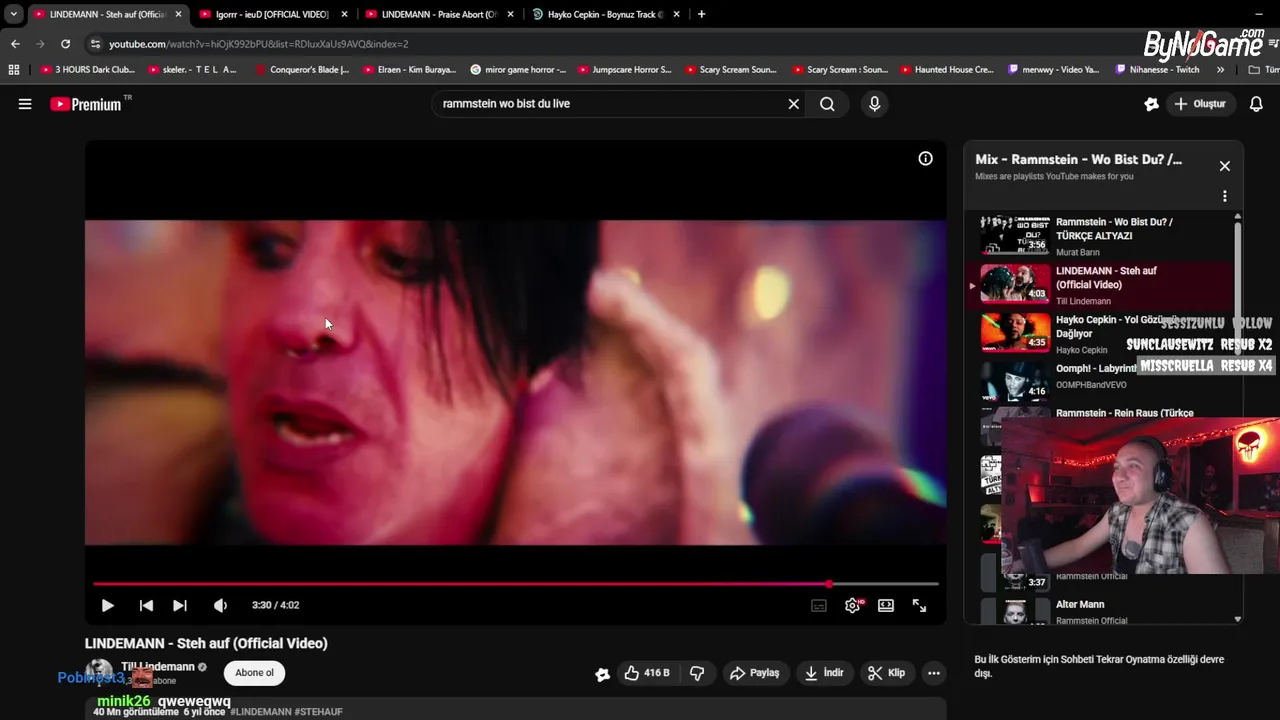1280x720 pixels.
Task: Create a clip with Klip button
Action: (887, 673)
